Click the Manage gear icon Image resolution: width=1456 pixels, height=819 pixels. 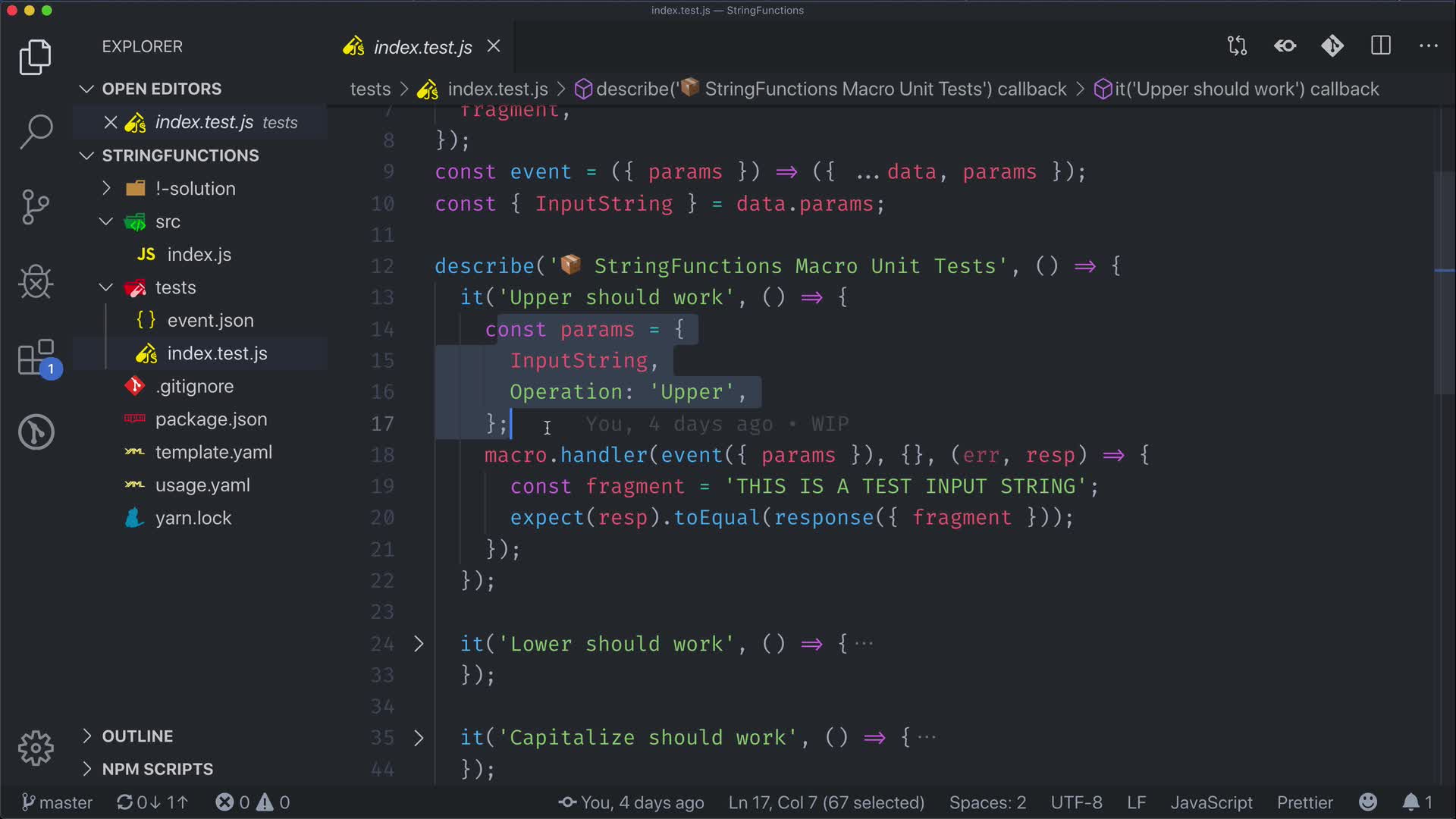point(36,748)
